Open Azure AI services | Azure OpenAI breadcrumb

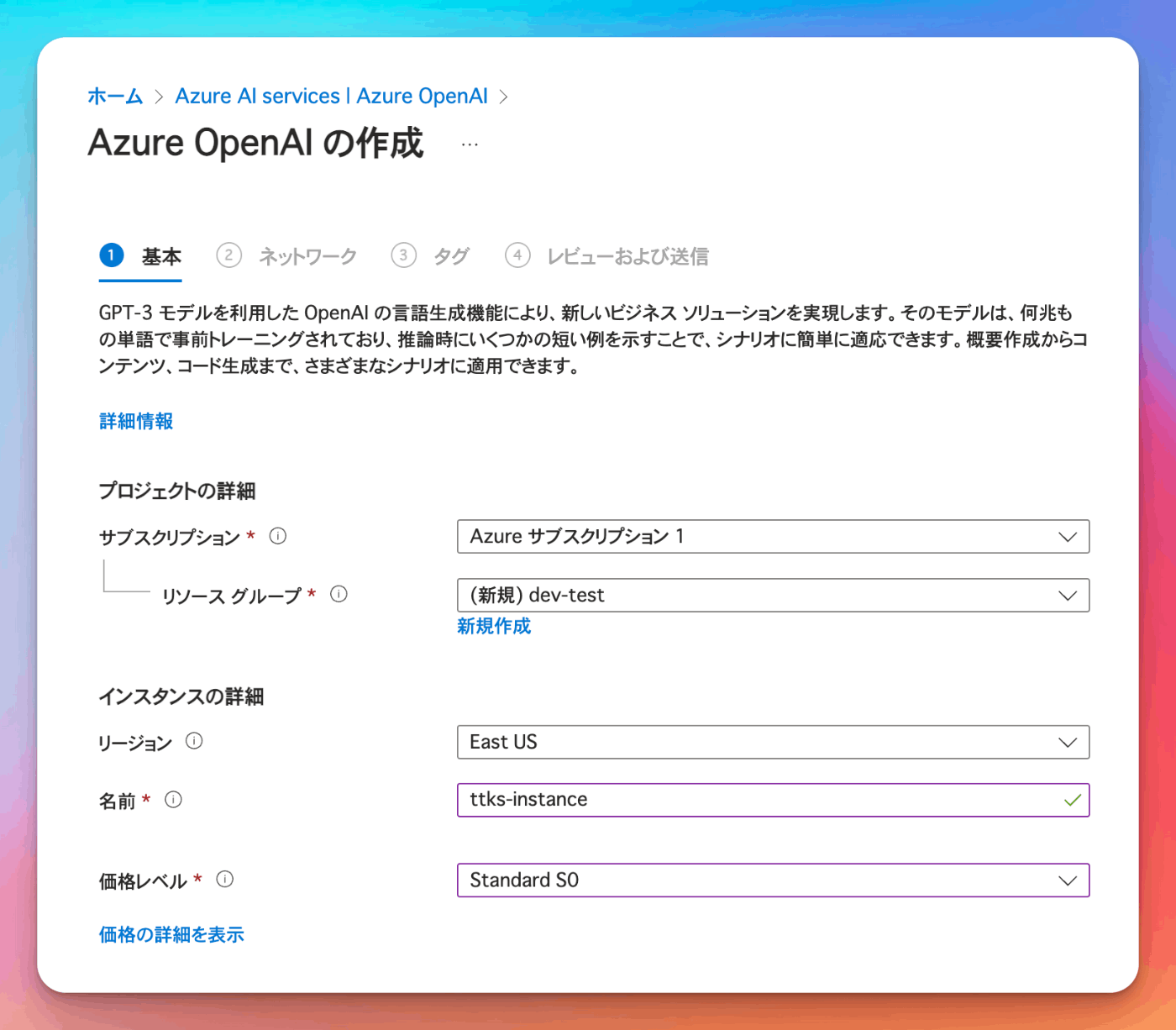331,96
